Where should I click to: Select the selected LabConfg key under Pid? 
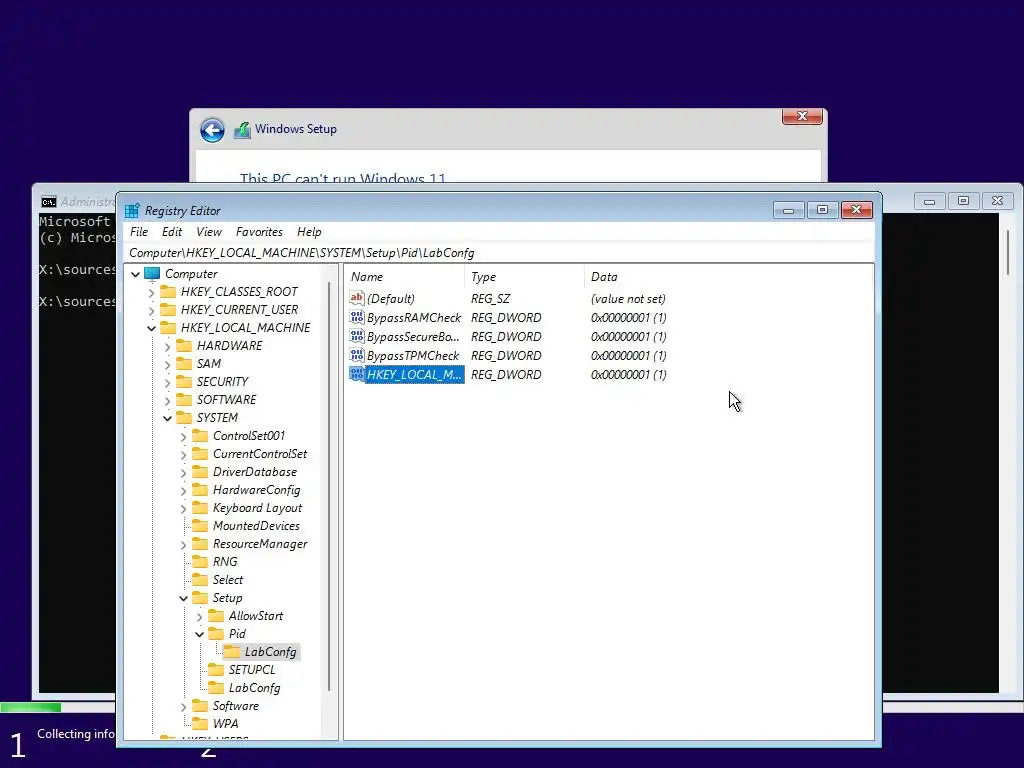270,652
